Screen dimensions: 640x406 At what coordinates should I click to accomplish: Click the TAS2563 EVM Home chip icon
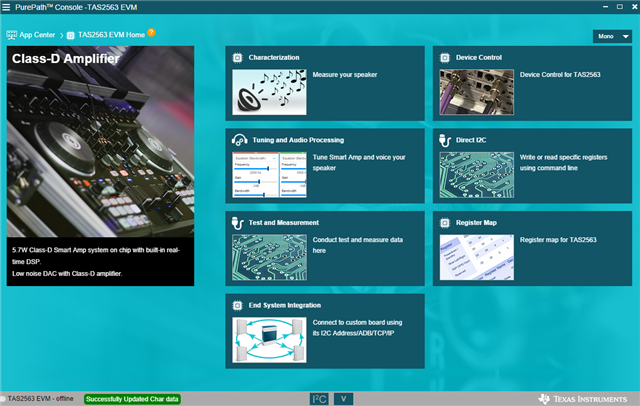(x=71, y=35)
